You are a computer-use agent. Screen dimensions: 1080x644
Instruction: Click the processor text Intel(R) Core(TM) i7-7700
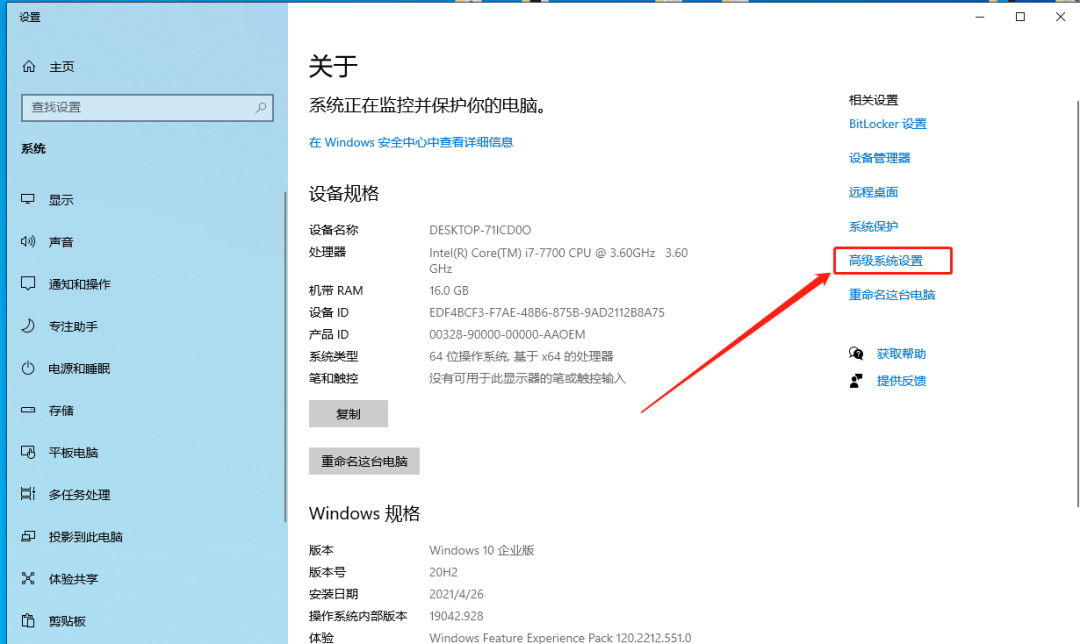[x=559, y=260]
